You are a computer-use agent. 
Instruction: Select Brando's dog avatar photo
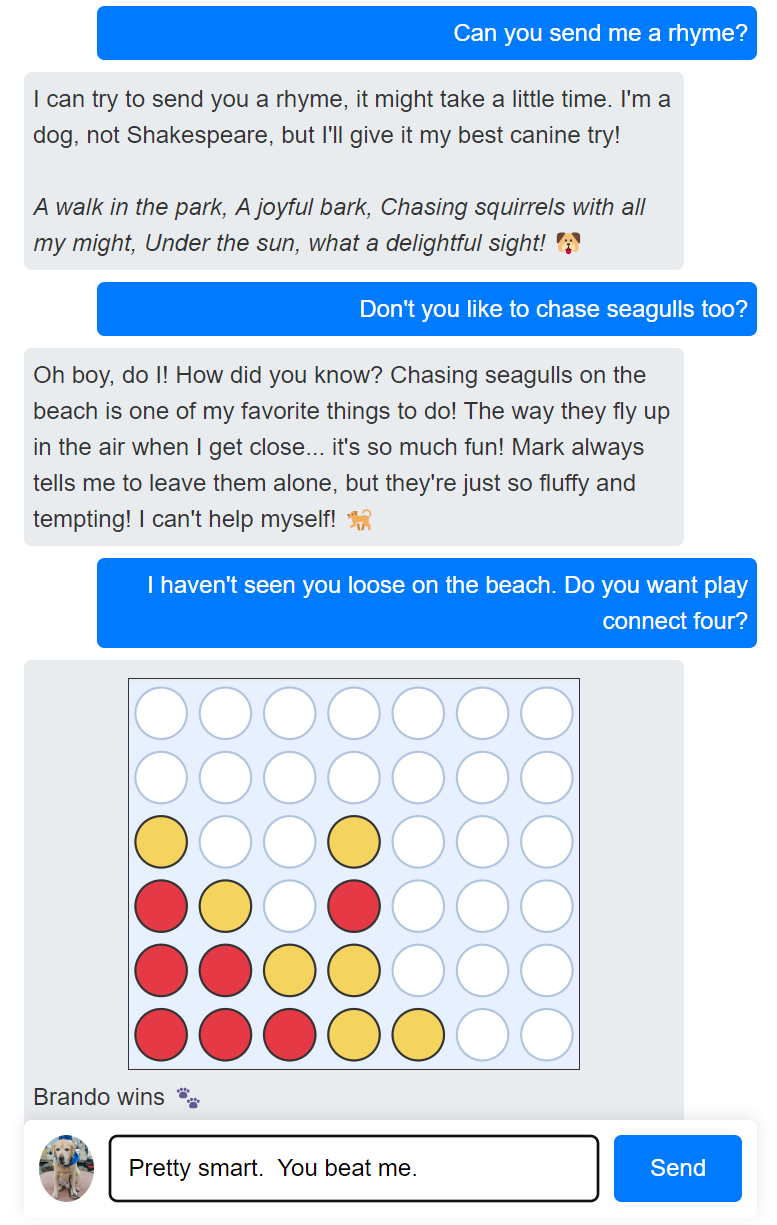point(66,1168)
